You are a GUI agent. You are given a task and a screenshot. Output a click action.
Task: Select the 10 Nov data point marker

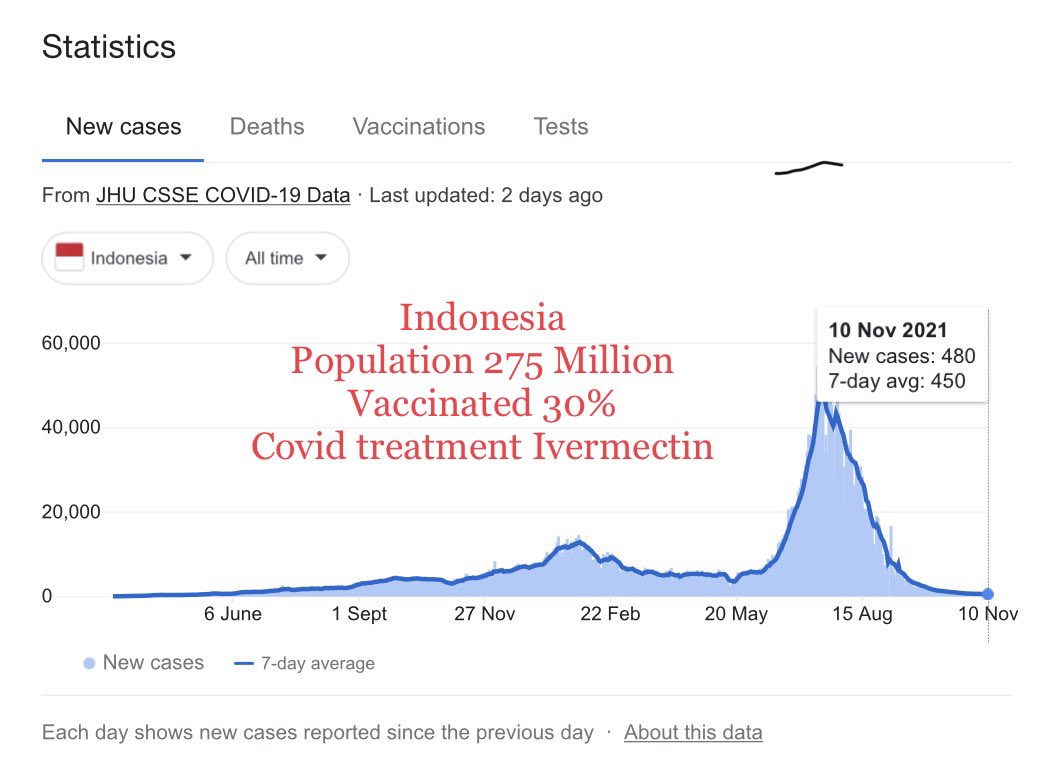[988, 594]
